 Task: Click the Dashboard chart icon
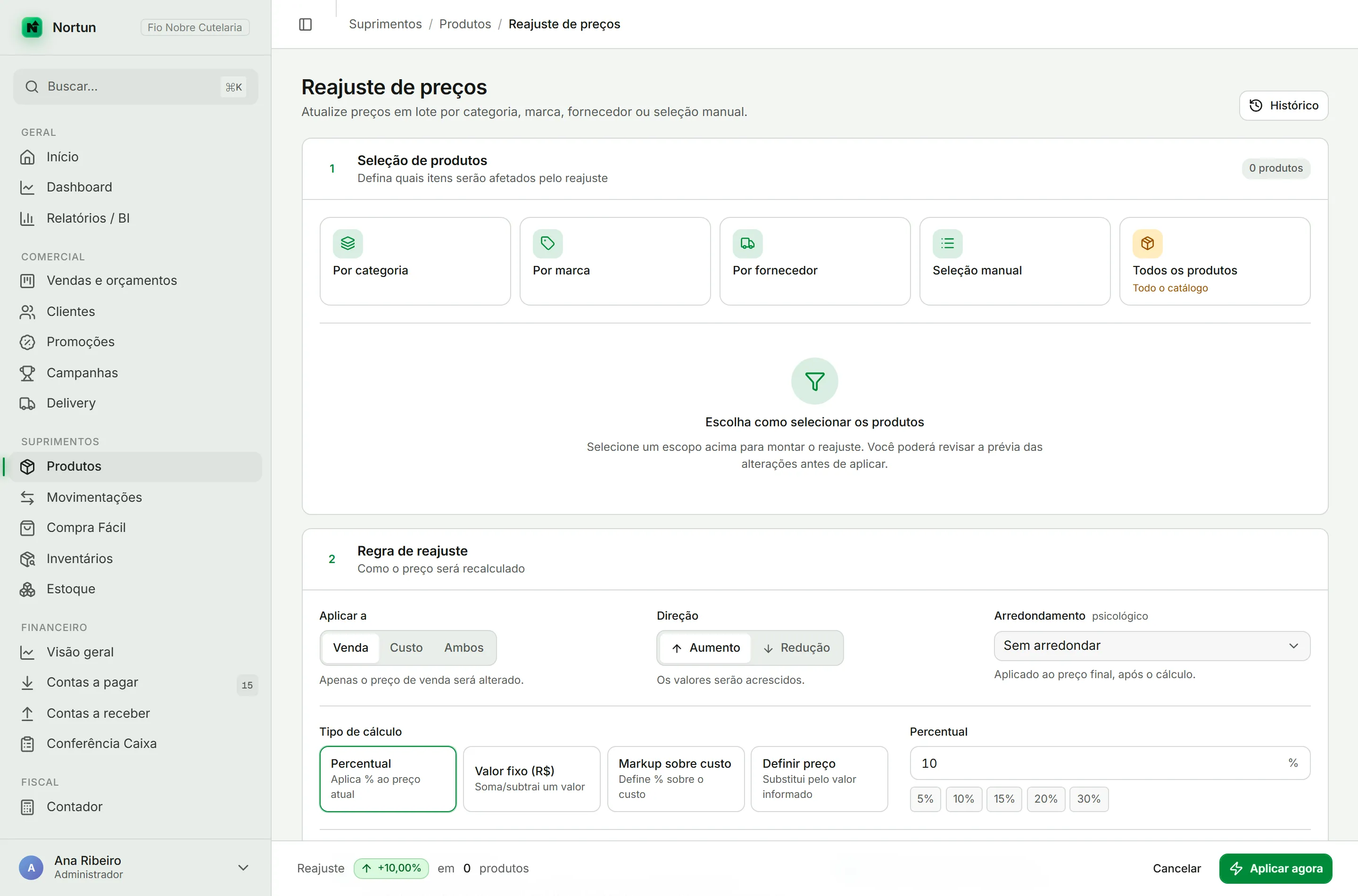(x=27, y=187)
